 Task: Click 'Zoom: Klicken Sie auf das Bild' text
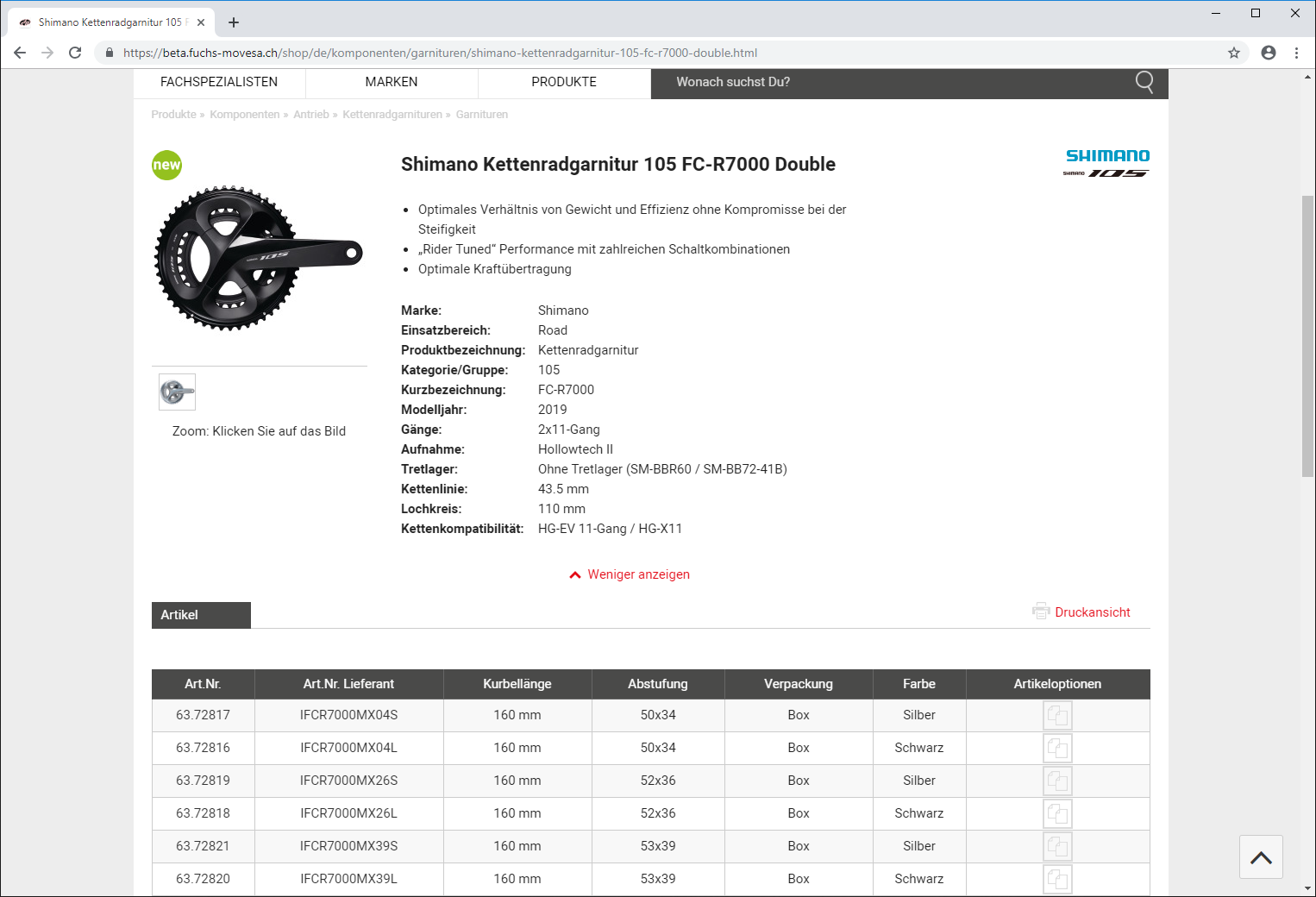click(259, 431)
